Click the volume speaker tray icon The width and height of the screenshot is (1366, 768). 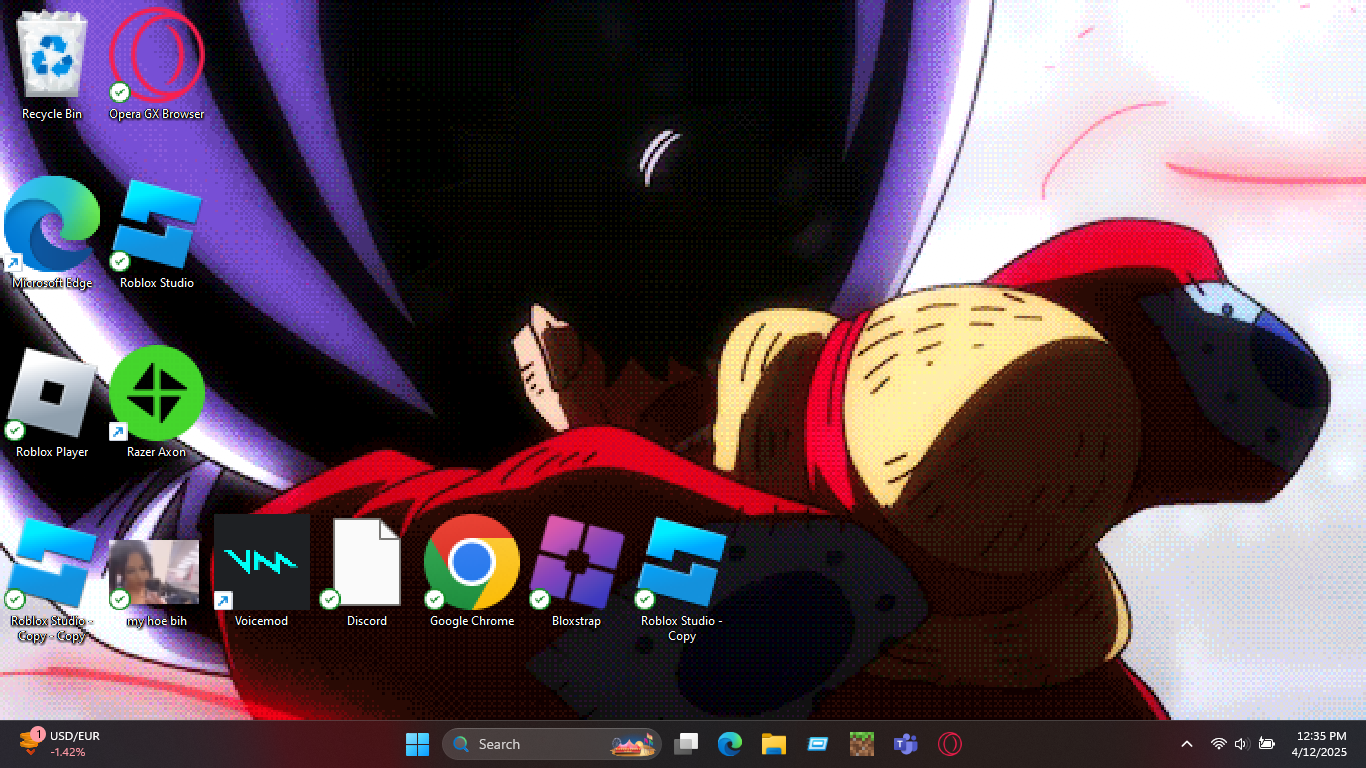tap(1242, 744)
